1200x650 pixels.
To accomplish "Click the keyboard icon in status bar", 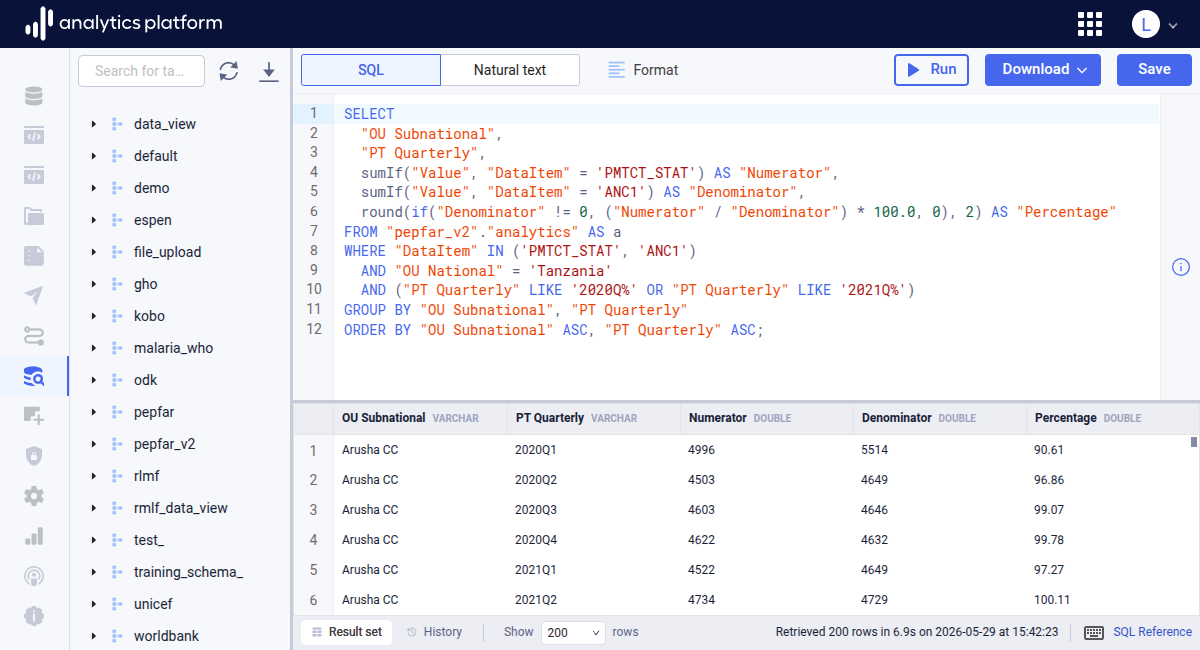I will [1094, 632].
